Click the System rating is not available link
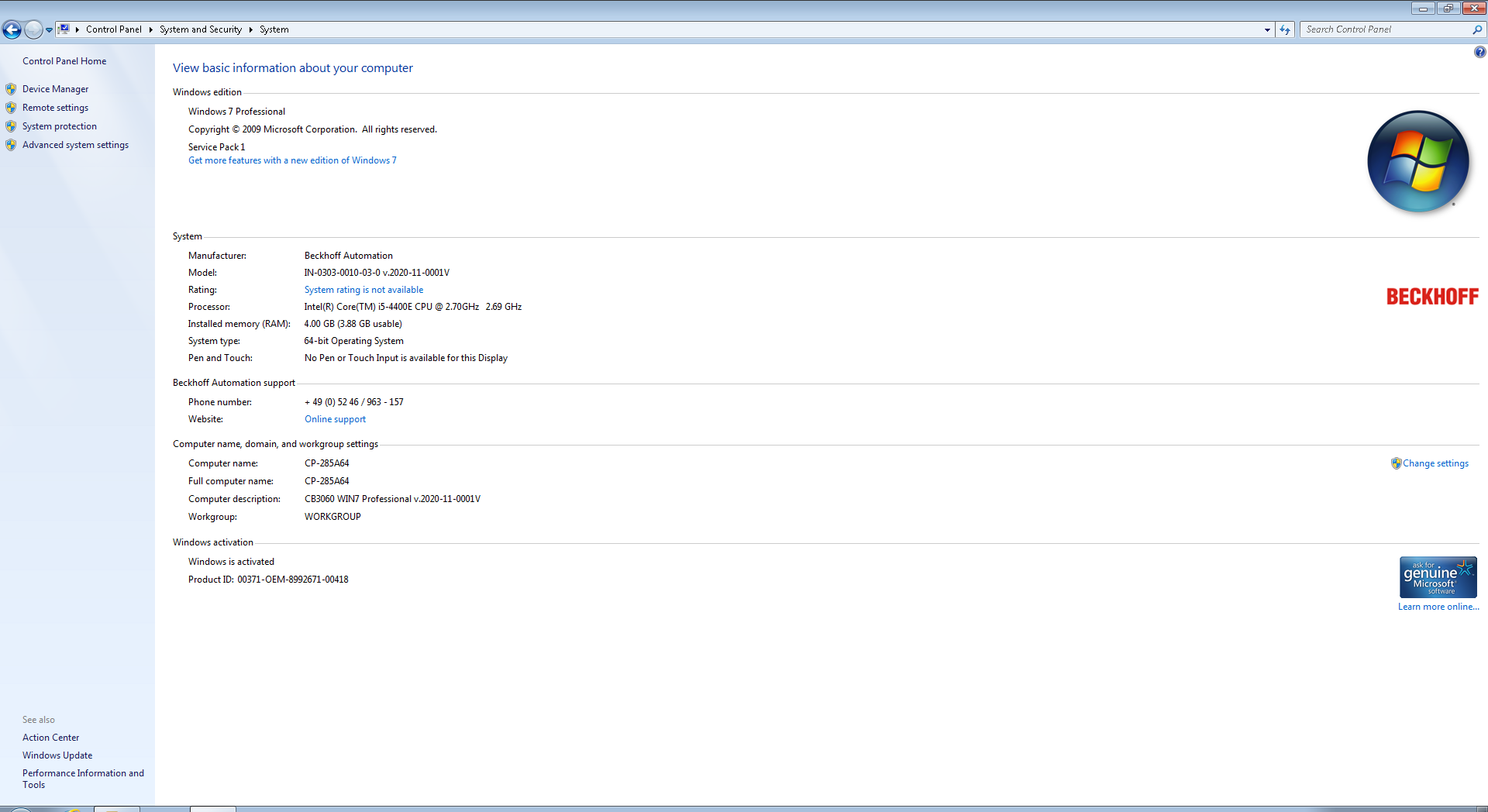This screenshot has width=1488, height=812. [363, 290]
